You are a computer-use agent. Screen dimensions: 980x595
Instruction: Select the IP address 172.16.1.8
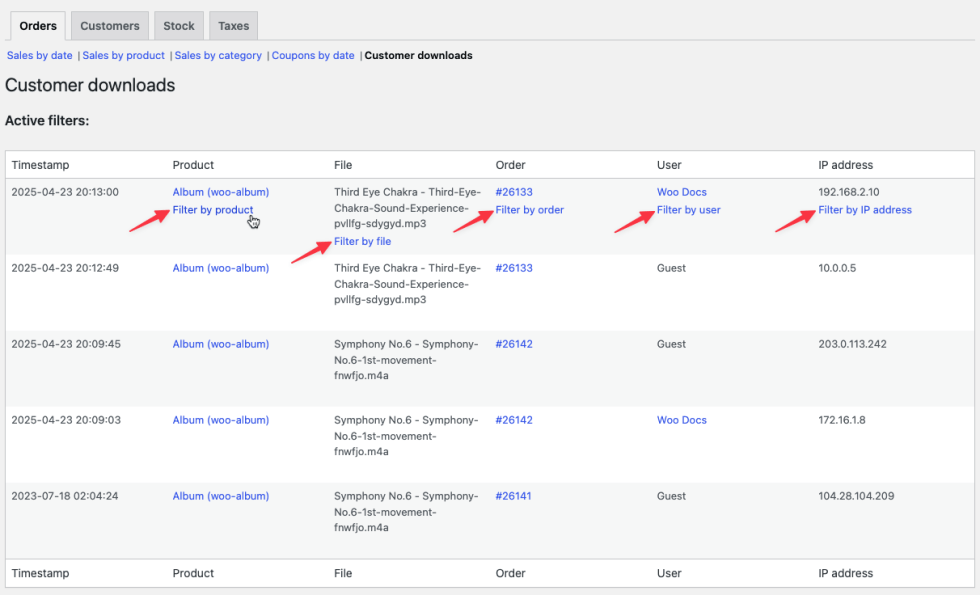pos(842,420)
